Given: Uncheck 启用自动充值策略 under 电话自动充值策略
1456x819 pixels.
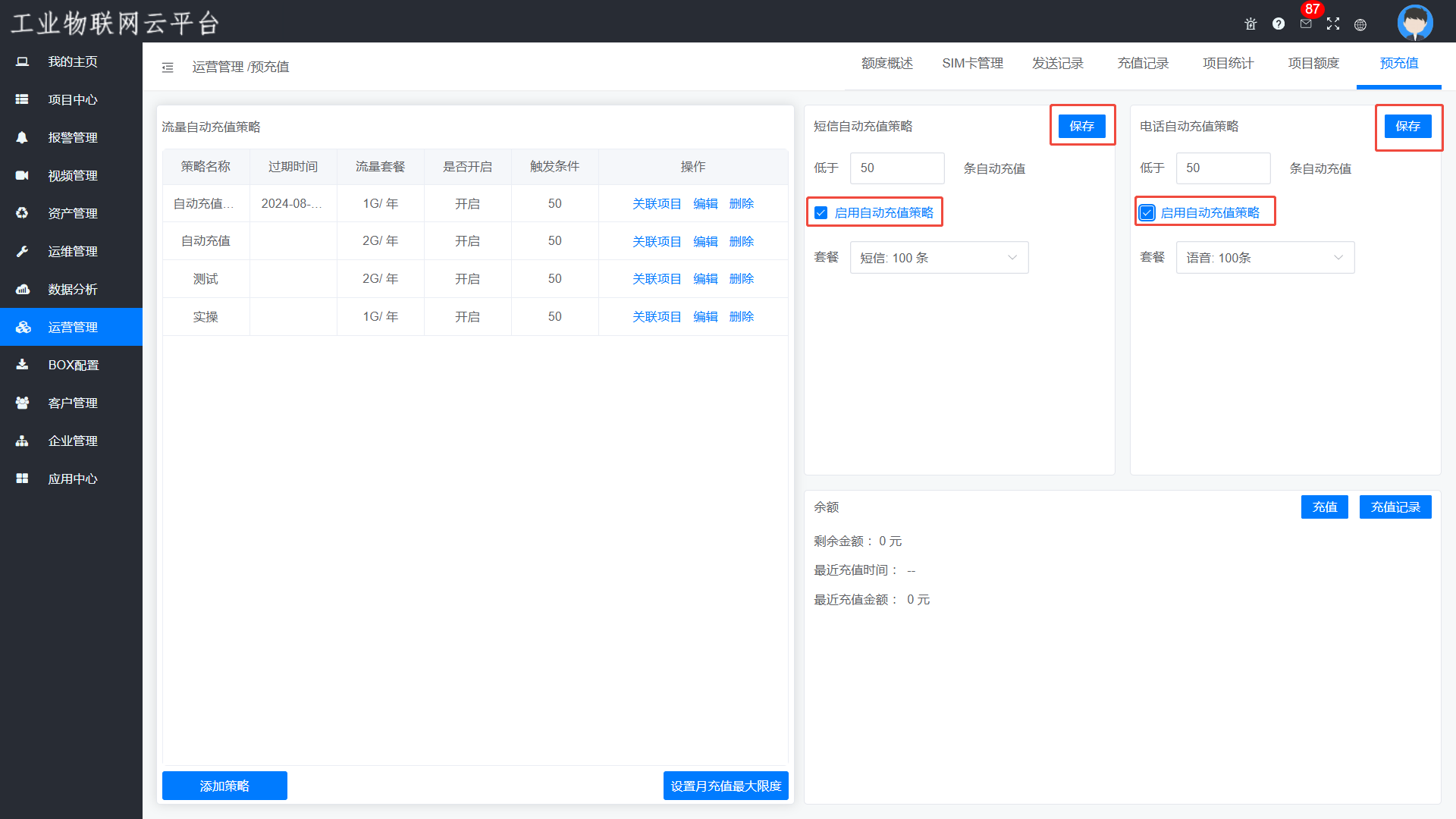Looking at the screenshot, I should pyautogui.click(x=1147, y=213).
